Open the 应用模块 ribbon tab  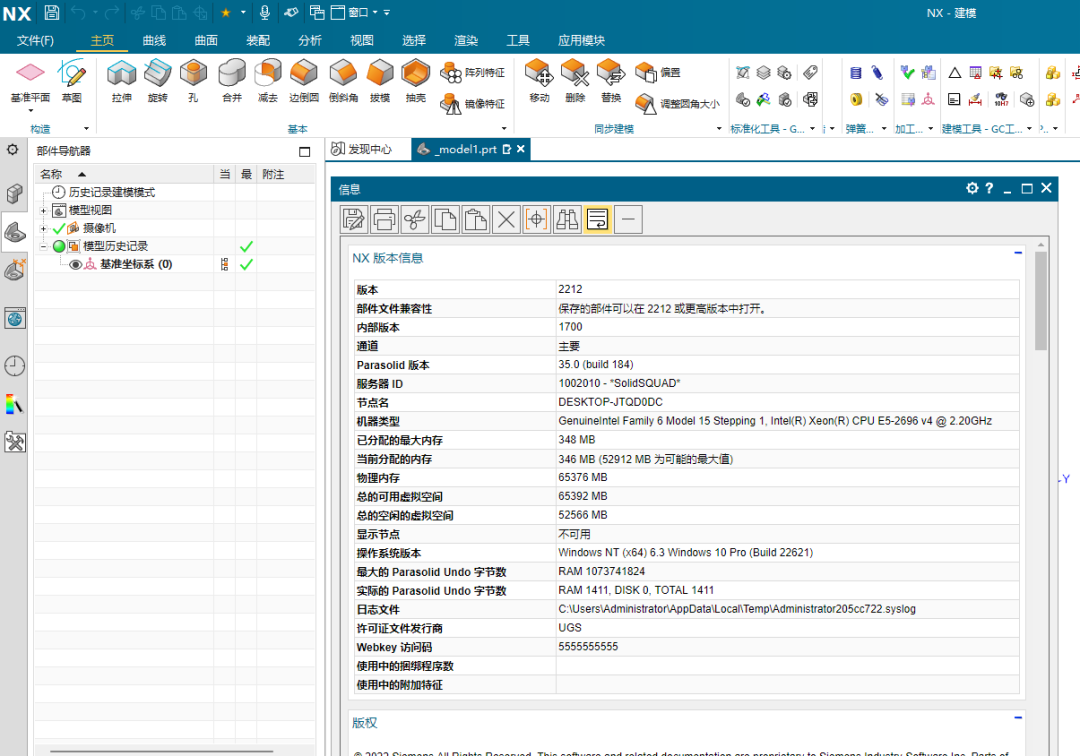tap(581, 41)
